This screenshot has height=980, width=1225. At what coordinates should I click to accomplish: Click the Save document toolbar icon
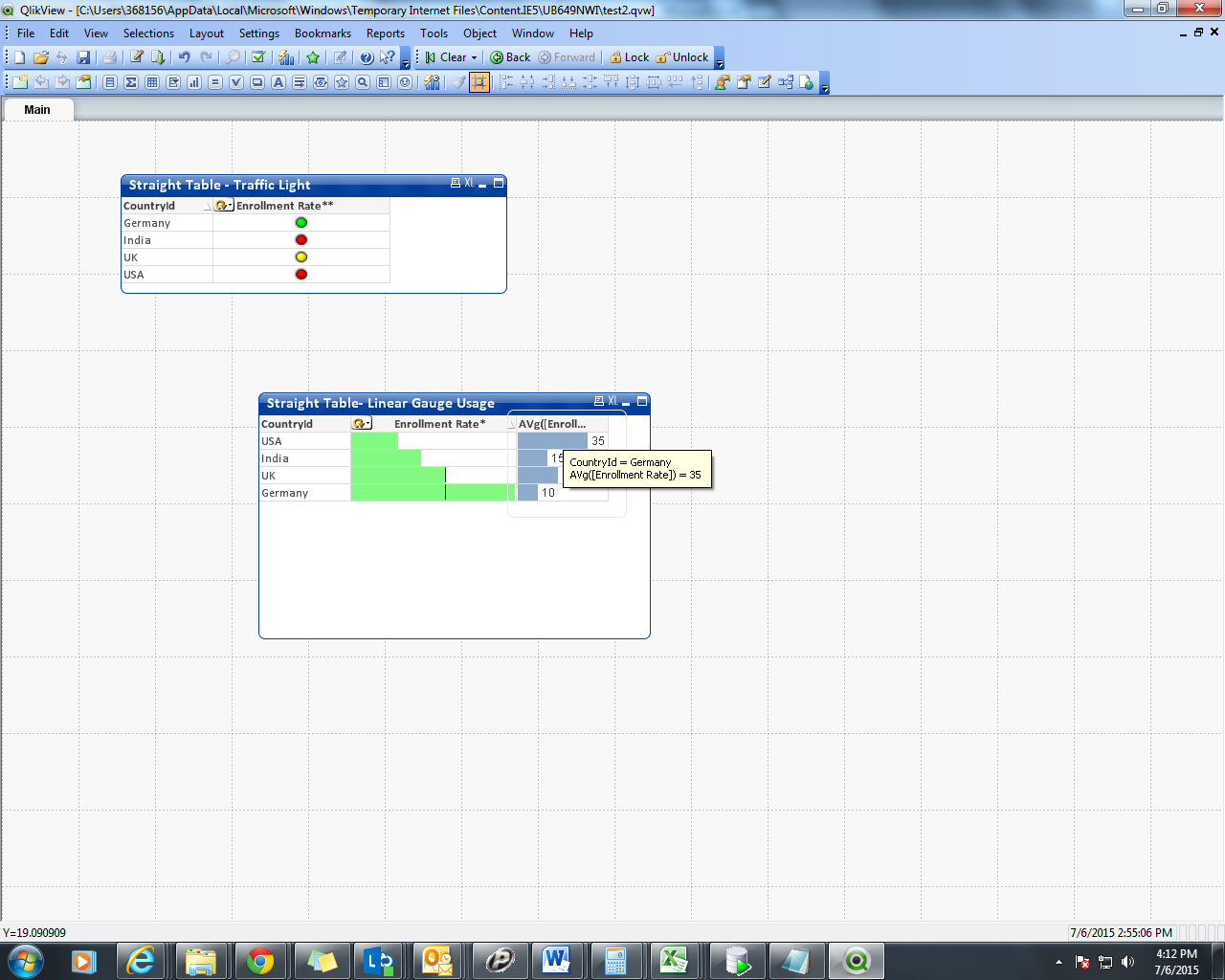[83, 57]
